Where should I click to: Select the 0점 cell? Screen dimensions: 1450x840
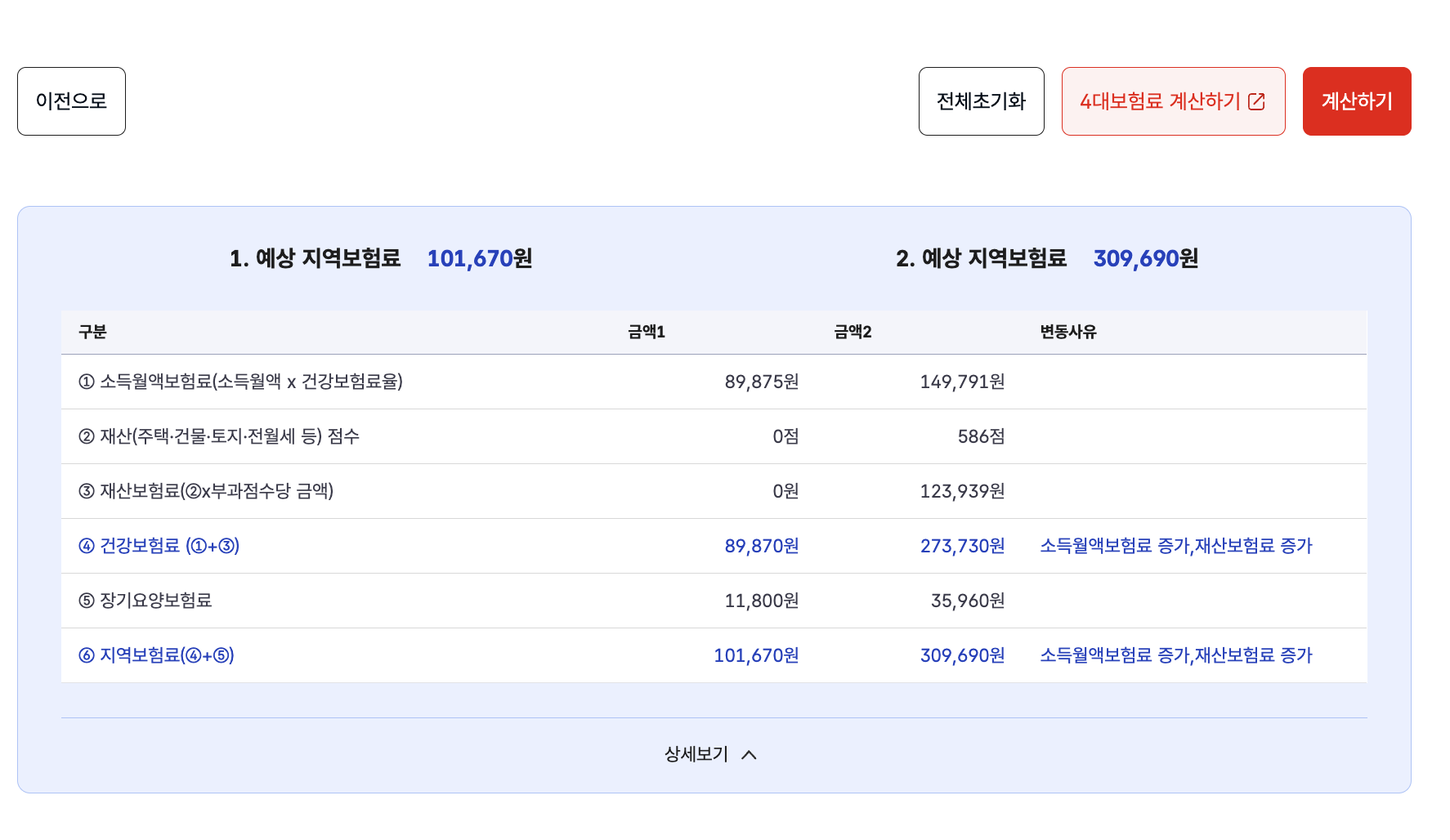click(x=785, y=436)
